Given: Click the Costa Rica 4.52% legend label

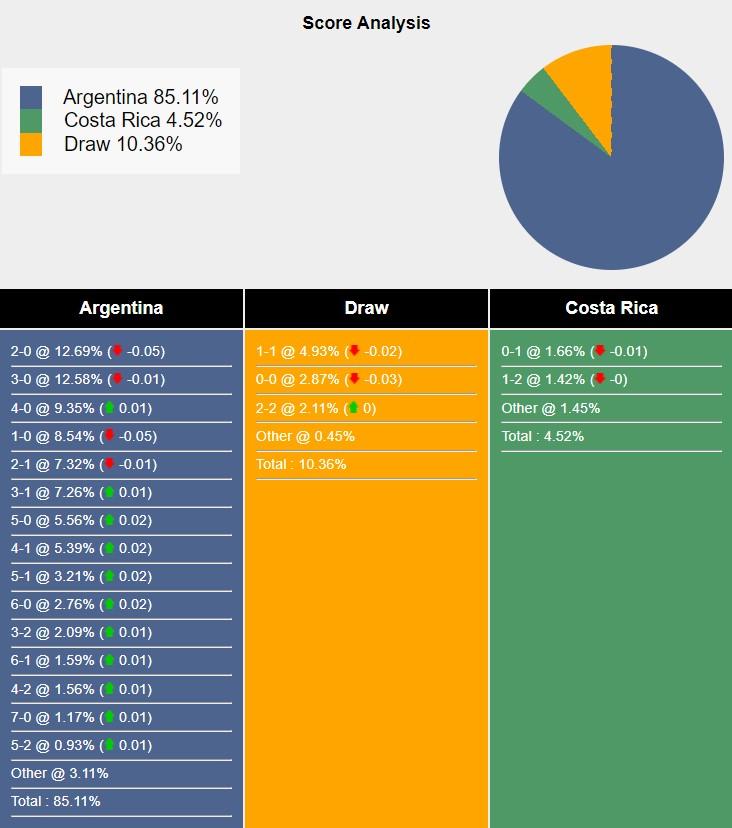Looking at the screenshot, I should pyautogui.click(x=143, y=121).
